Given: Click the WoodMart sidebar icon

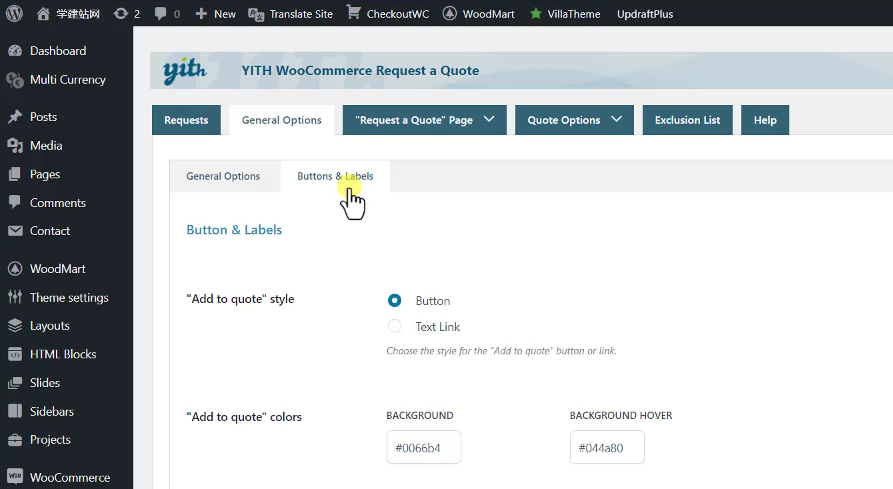Looking at the screenshot, I should (x=15, y=269).
